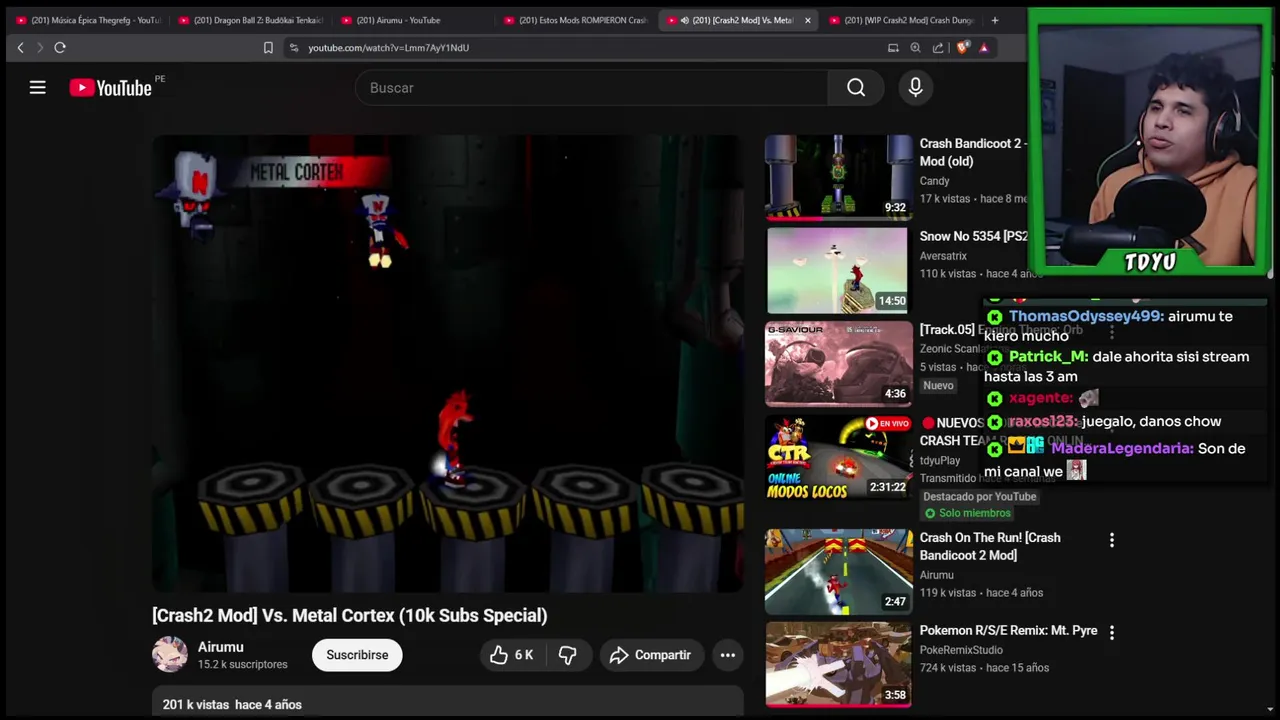Click the 'Nuevo' badge on Track.05 video

(938, 386)
